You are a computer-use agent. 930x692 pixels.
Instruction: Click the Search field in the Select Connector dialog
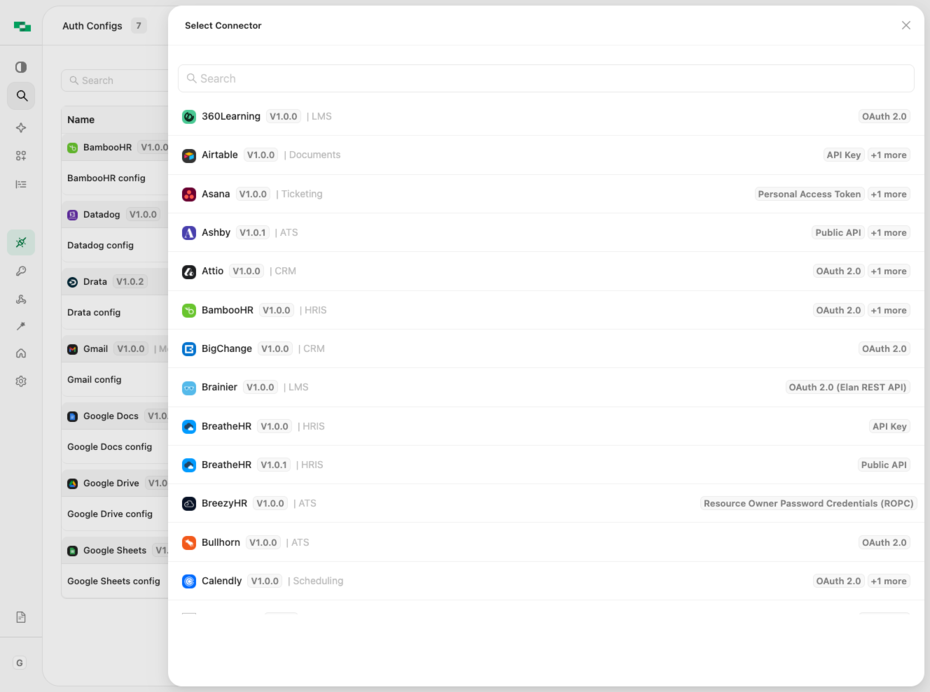tap(546, 78)
